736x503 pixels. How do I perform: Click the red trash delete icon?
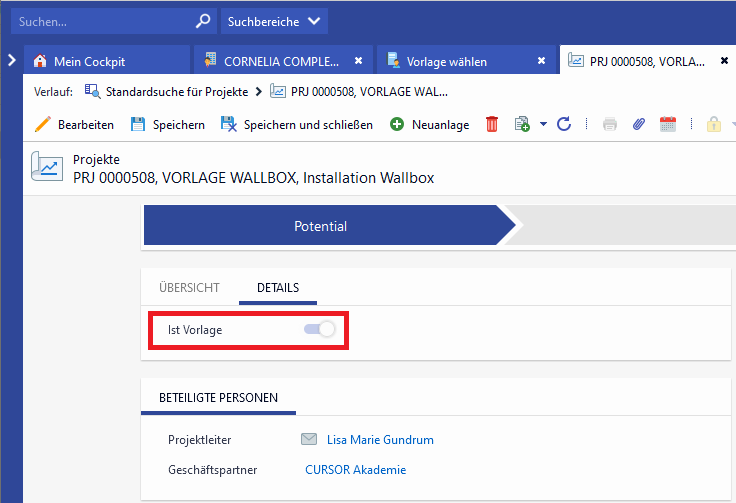coord(492,125)
